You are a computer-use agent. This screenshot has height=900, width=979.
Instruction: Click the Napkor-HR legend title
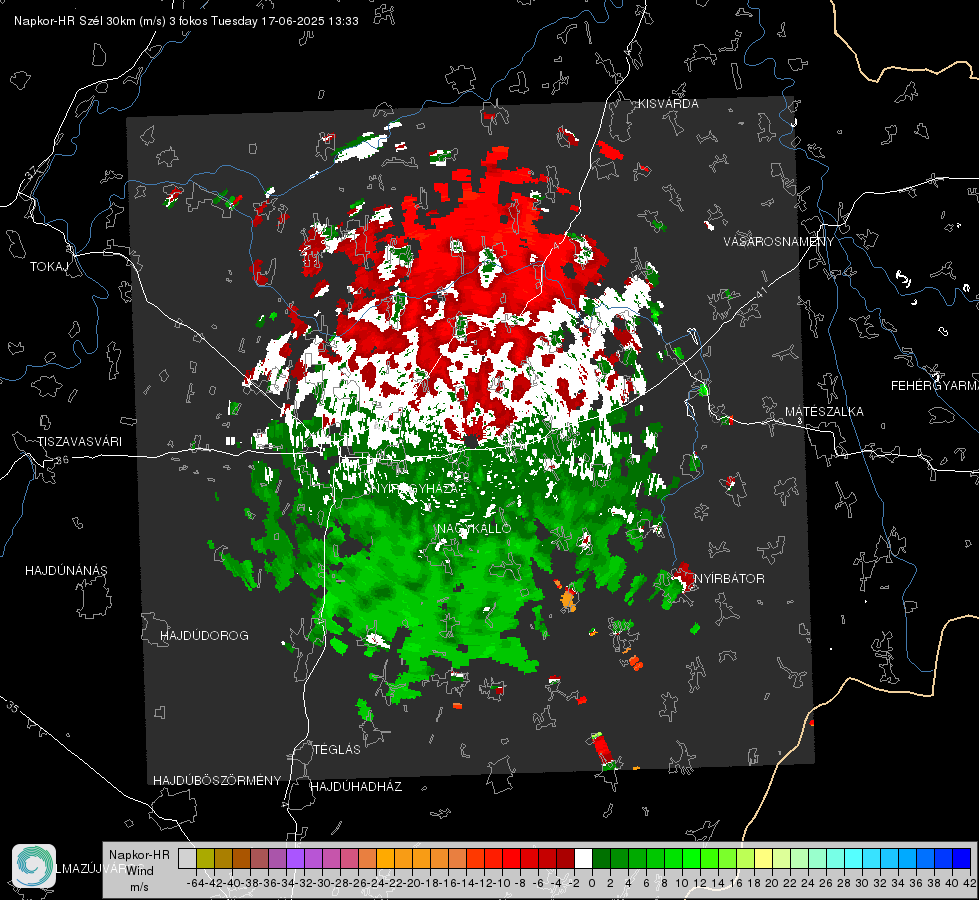(x=139, y=855)
